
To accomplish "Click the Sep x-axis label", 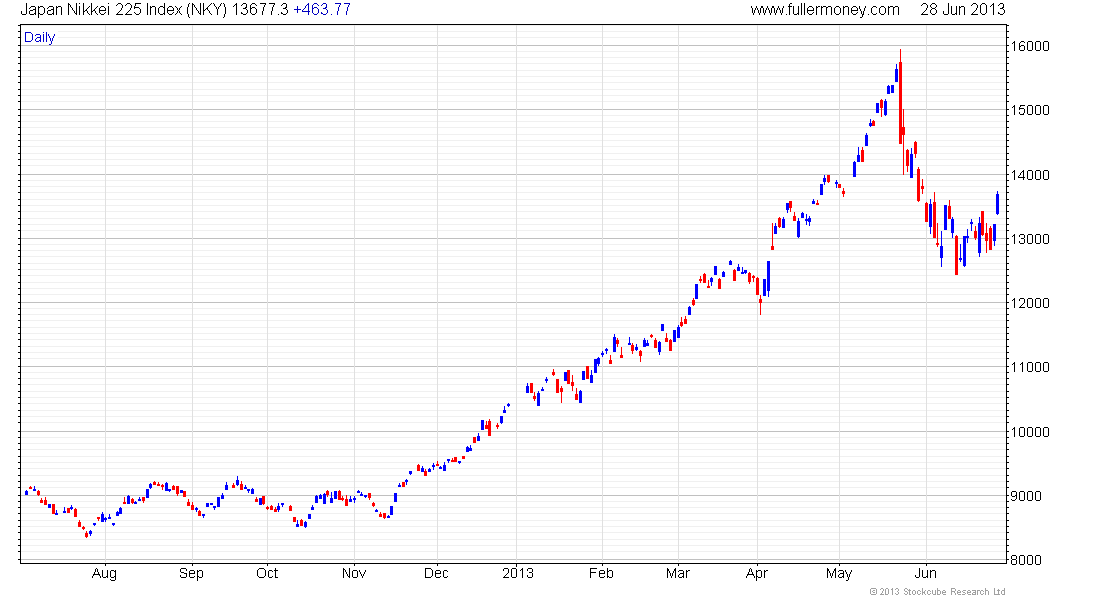I will (x=191, y=573).
